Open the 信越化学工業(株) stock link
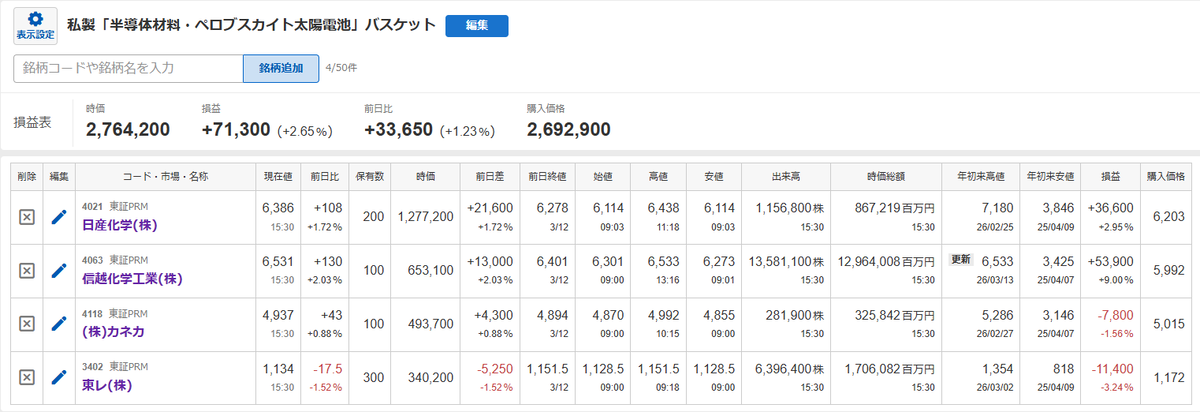The width and height of the screenshot is (1200, 412). point(132,279)
